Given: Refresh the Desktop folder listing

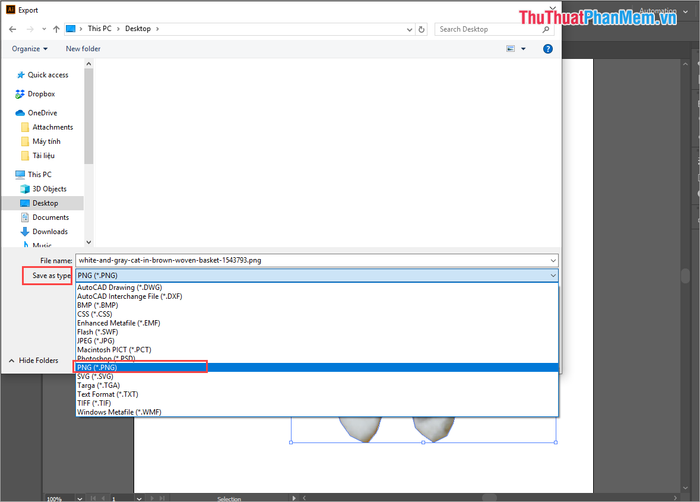Looking at the screenshot, I should pos(421,29).
